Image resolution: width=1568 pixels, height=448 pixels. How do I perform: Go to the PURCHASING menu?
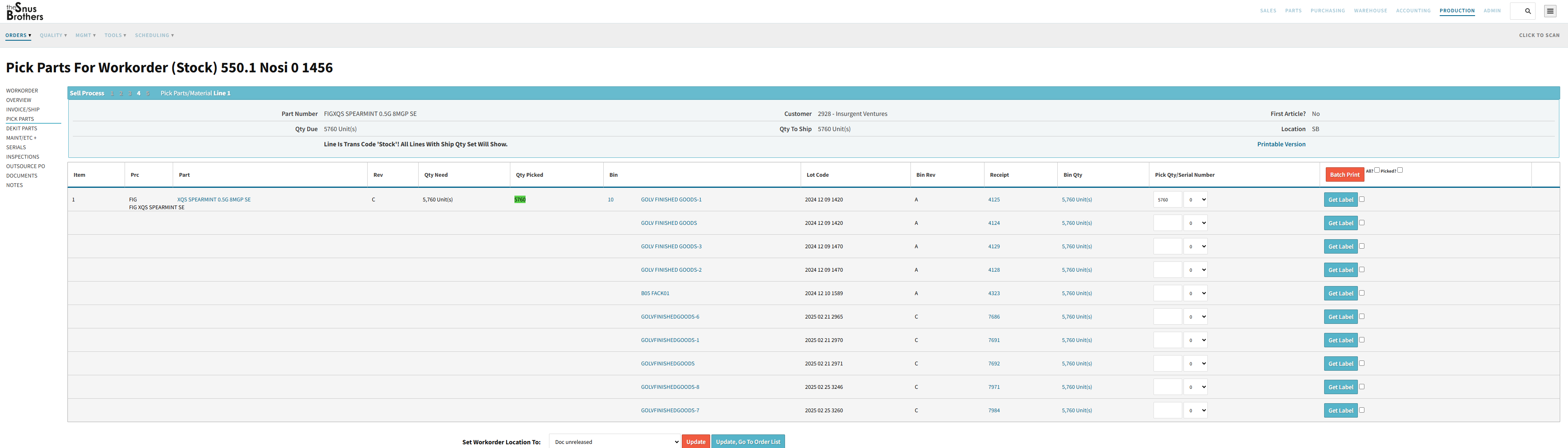[x=1327, y=11]
